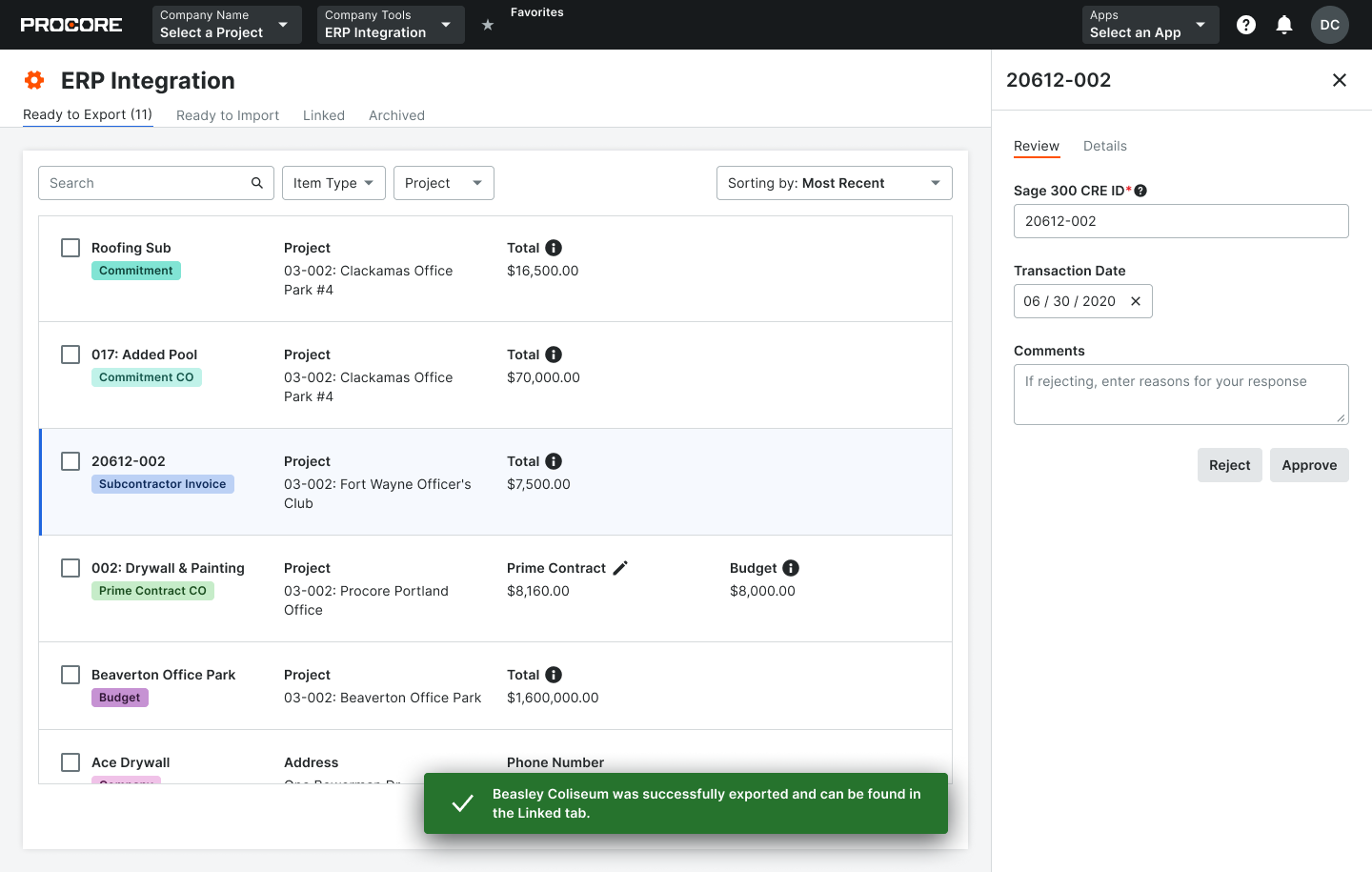Open the Linked tab
The image size is (1372, 872).
pos(324,115)
